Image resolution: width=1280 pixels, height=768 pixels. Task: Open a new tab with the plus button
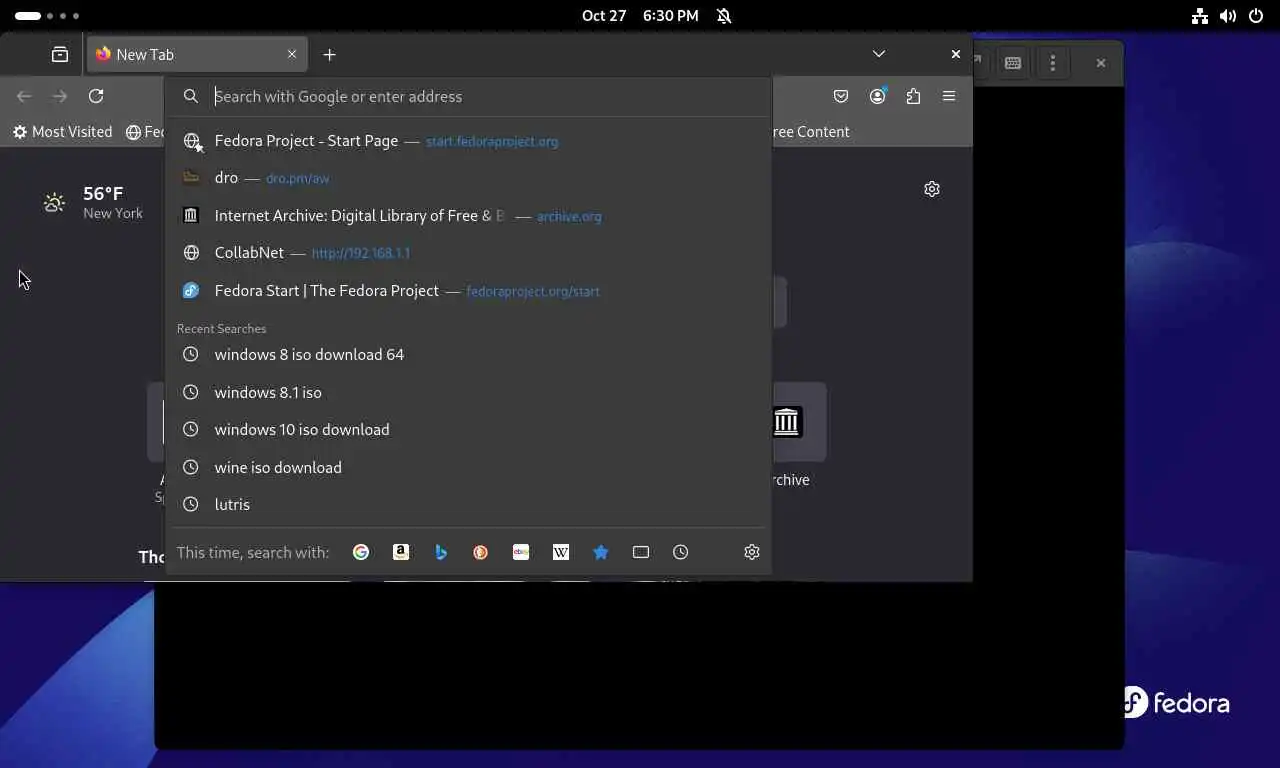pyautogui.click(x=329, y=55)
